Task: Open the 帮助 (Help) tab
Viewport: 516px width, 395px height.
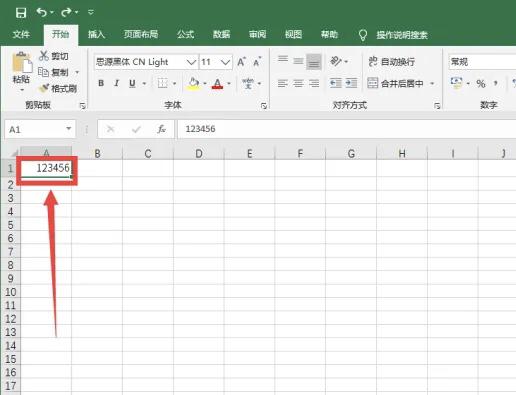Action: [329, 34]
